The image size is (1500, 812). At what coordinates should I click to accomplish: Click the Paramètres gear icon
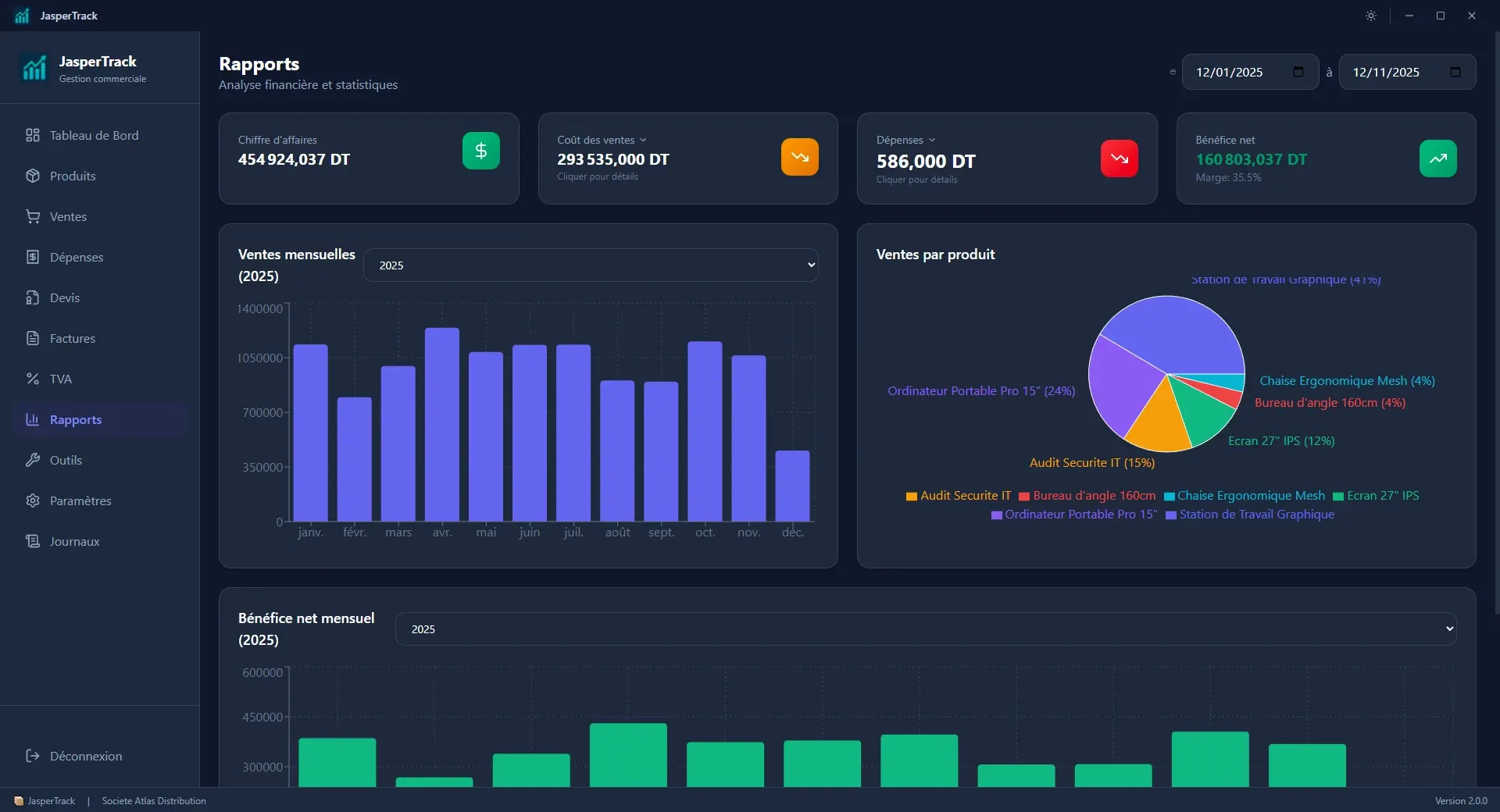33,500
